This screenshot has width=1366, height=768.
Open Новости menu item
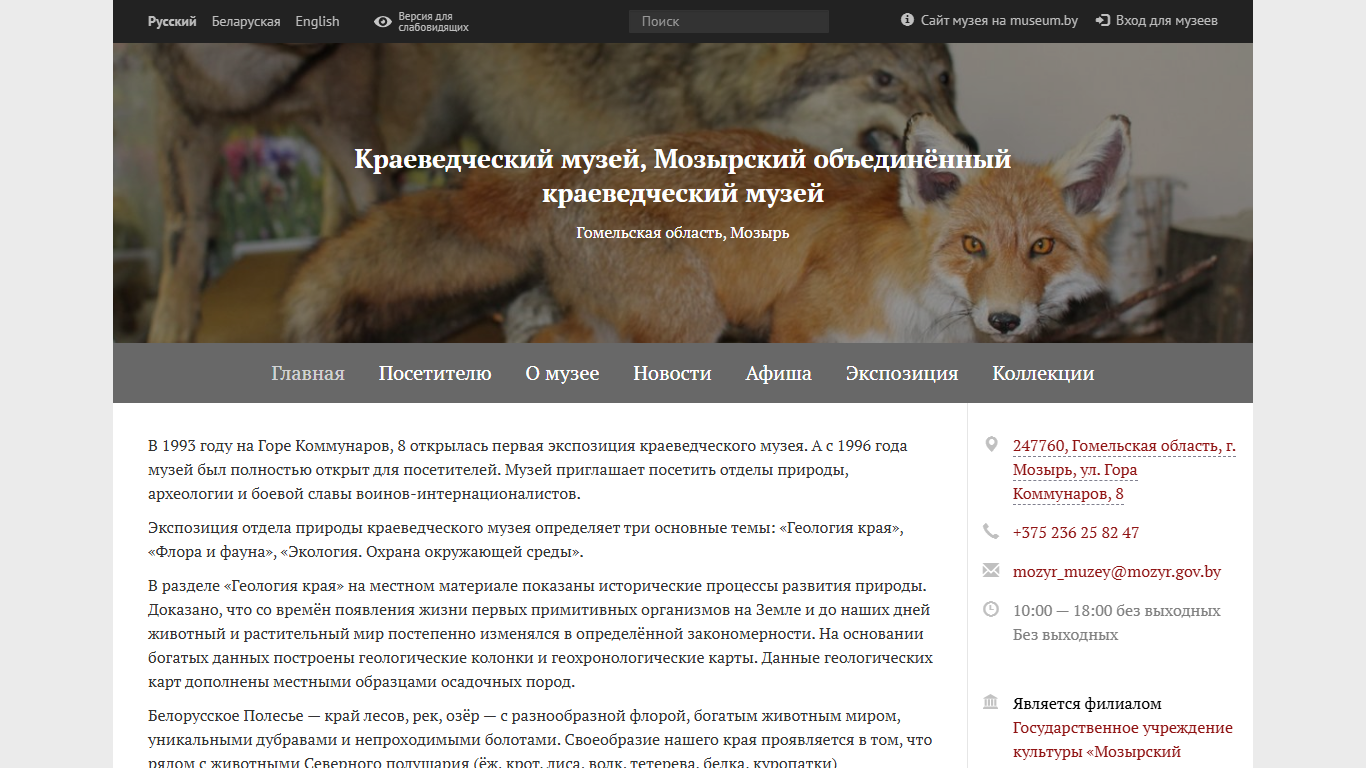click(x=672, y=373)
